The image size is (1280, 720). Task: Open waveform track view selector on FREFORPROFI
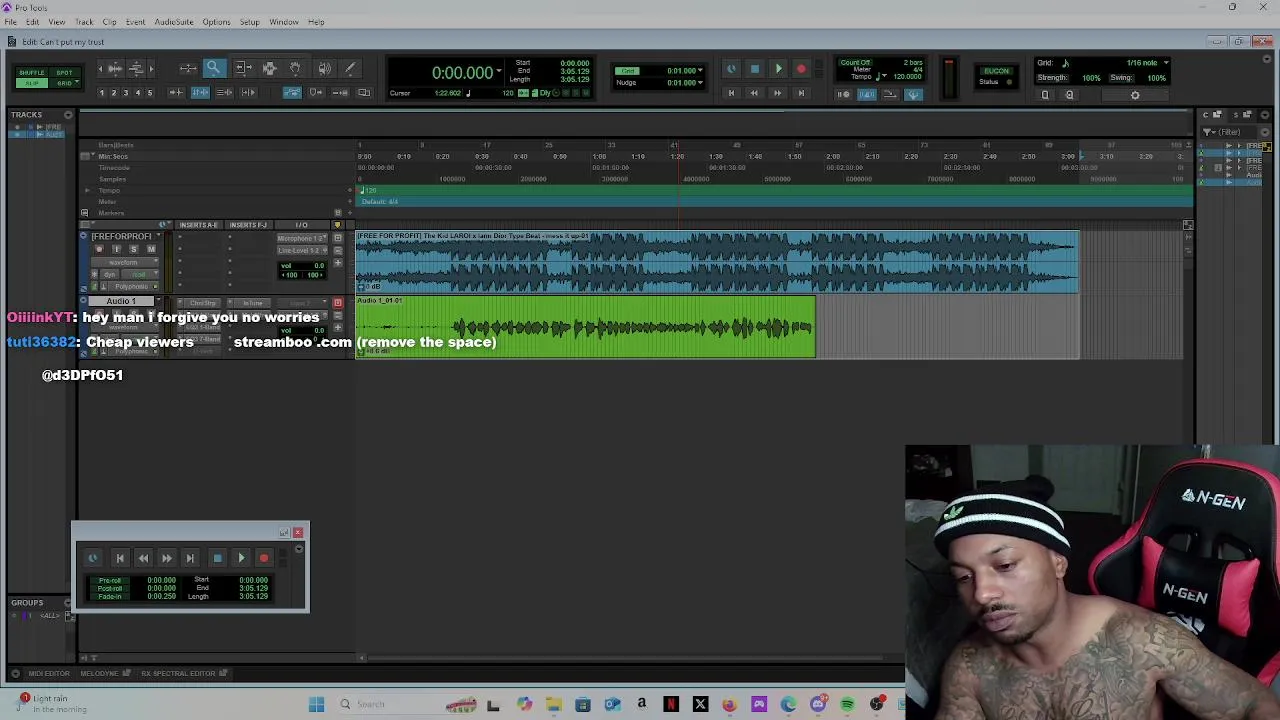tap(123, 262)
